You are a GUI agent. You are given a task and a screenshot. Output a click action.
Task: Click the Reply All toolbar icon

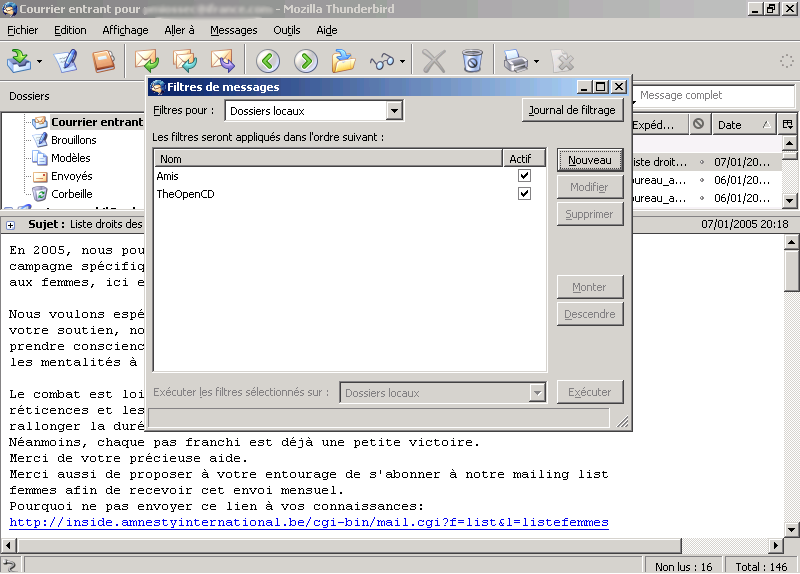(185, 61)
